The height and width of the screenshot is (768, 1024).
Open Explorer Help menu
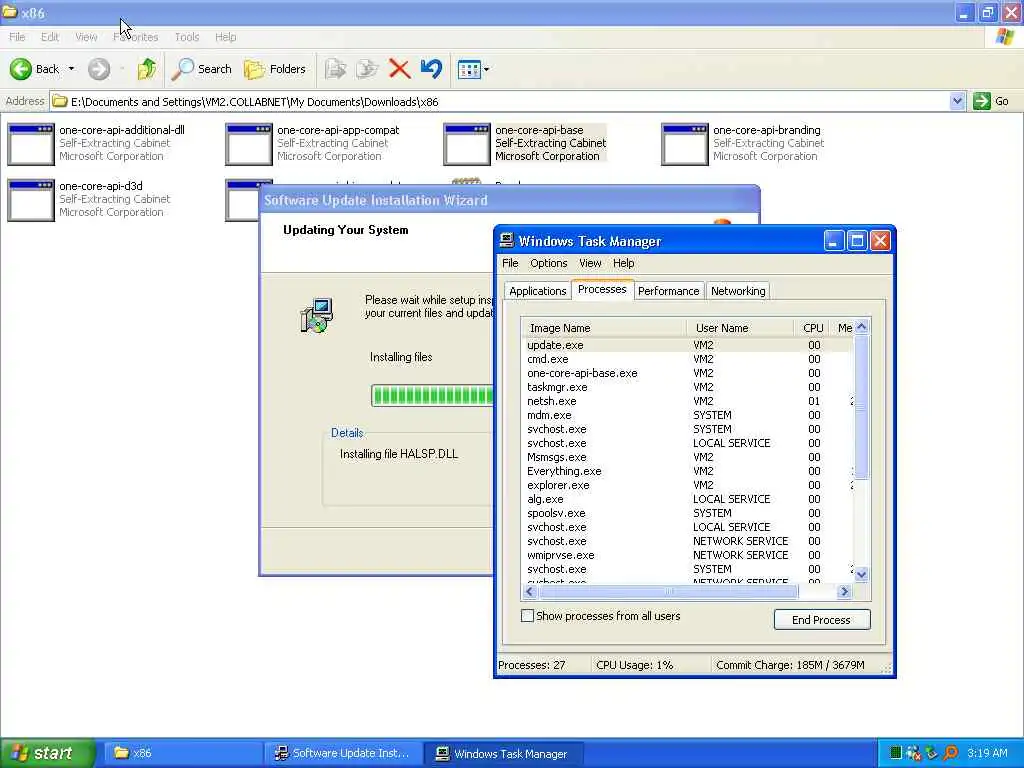(225, 37)
